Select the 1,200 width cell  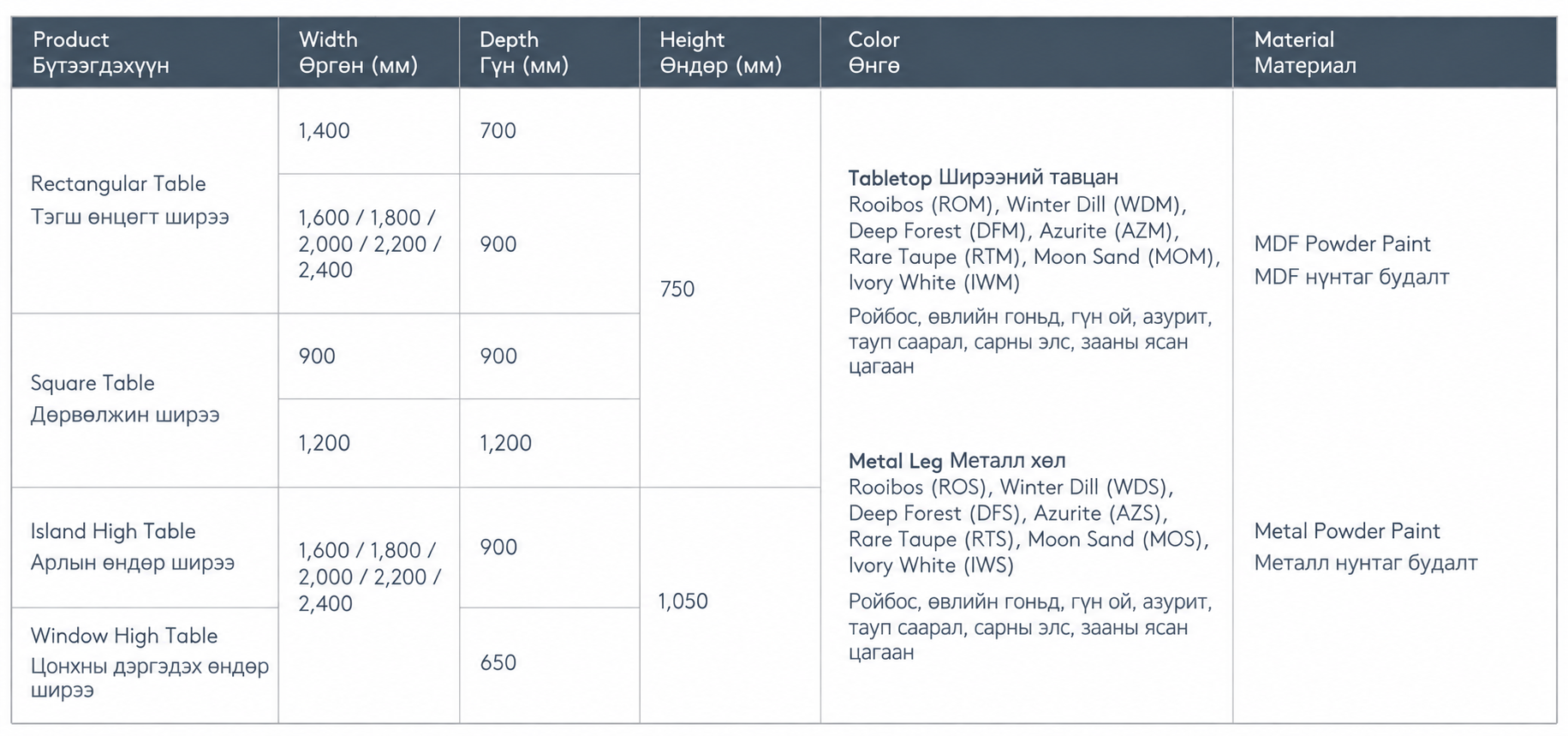[369, 443]
